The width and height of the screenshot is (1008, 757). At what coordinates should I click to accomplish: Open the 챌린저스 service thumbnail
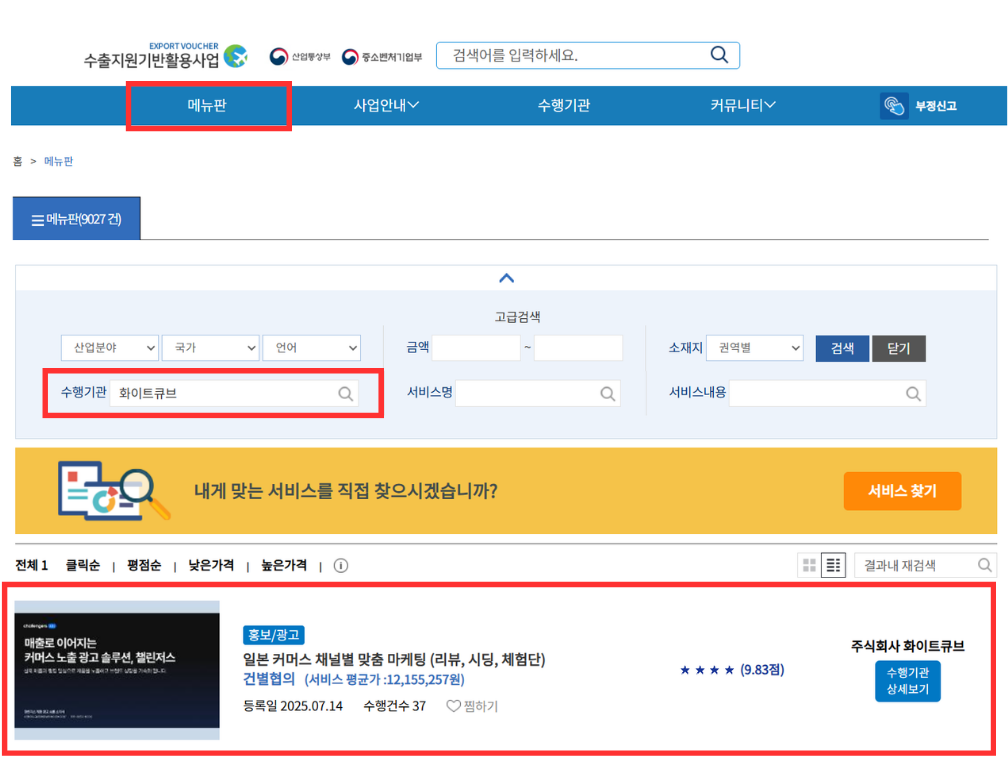point(117,670)
